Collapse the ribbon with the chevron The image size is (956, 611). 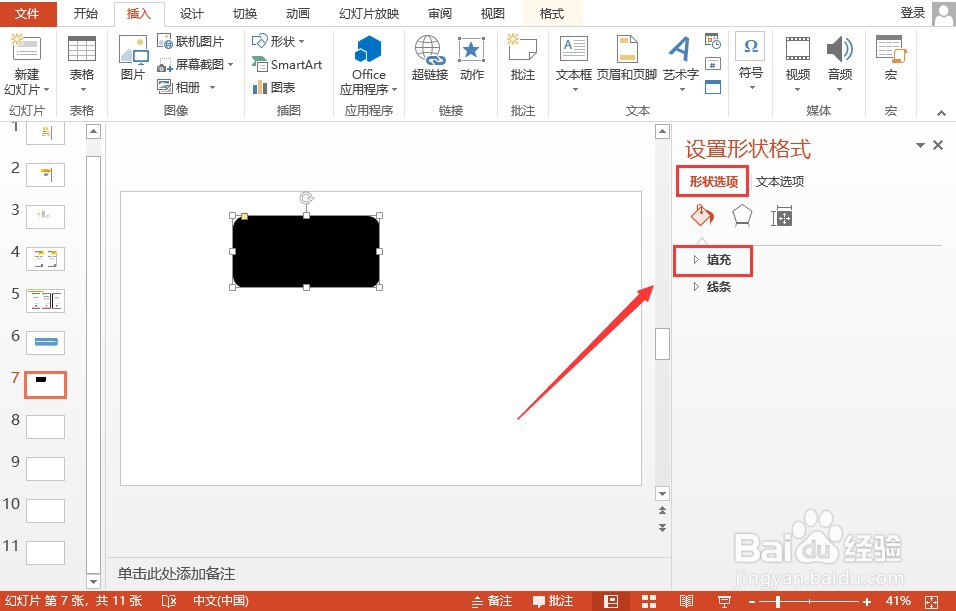point(941,113)
